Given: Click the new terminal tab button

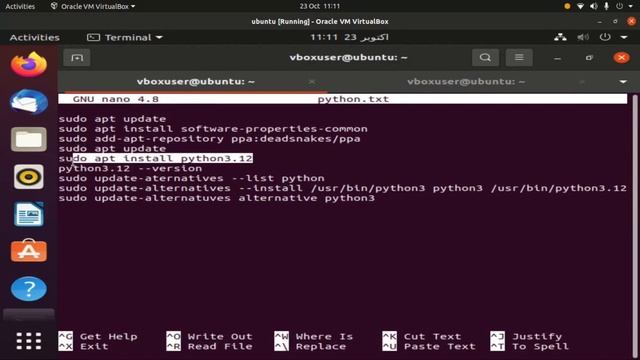Looking at the screenshot, I should pos(77,58).
